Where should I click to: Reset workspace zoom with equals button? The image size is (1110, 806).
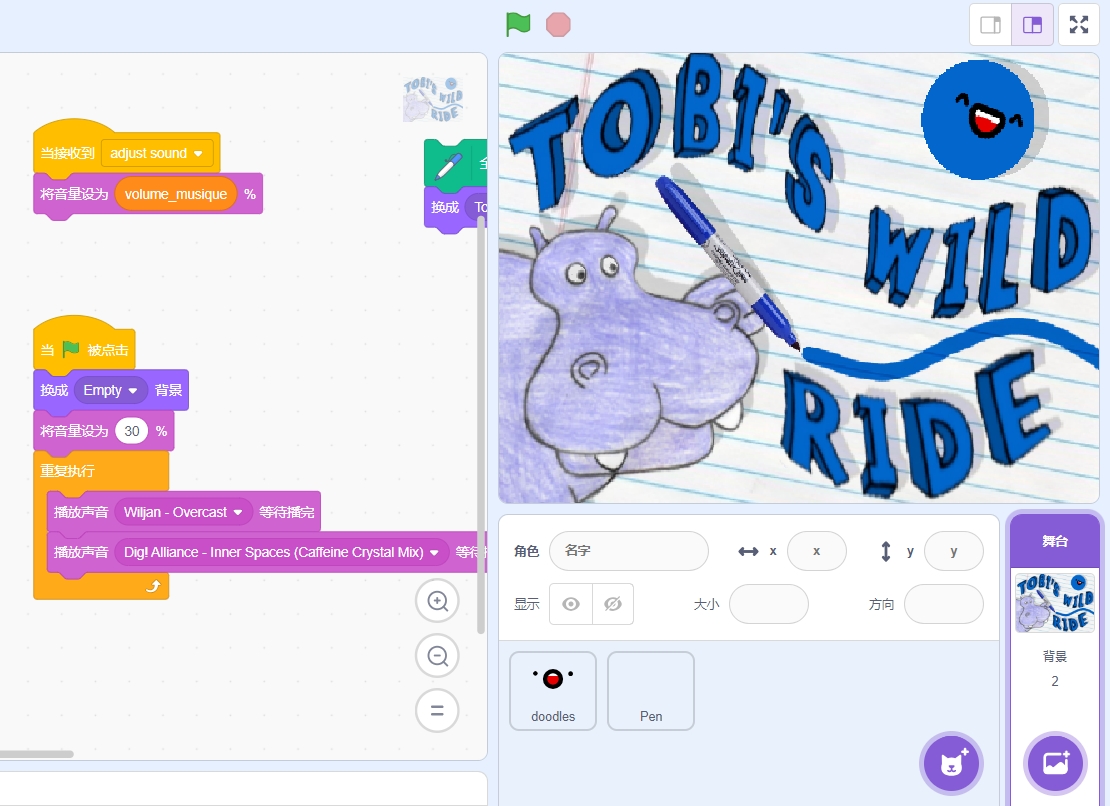click(x=437, y=711)
